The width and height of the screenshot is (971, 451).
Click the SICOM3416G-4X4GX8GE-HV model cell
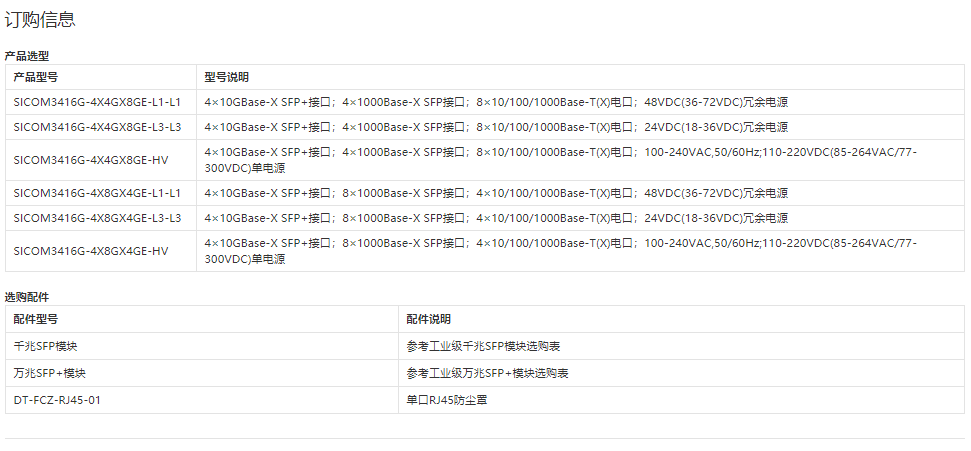pyautogui.click(x=90, y=160)
